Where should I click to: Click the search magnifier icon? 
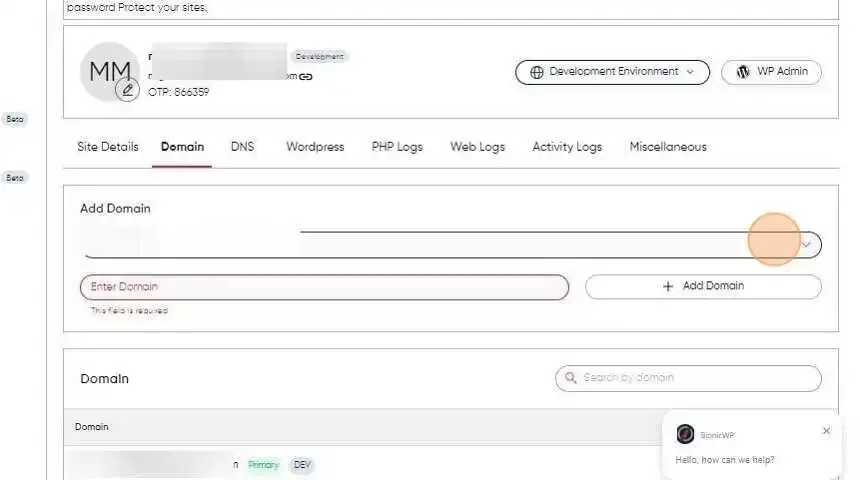tap(570, 378)
